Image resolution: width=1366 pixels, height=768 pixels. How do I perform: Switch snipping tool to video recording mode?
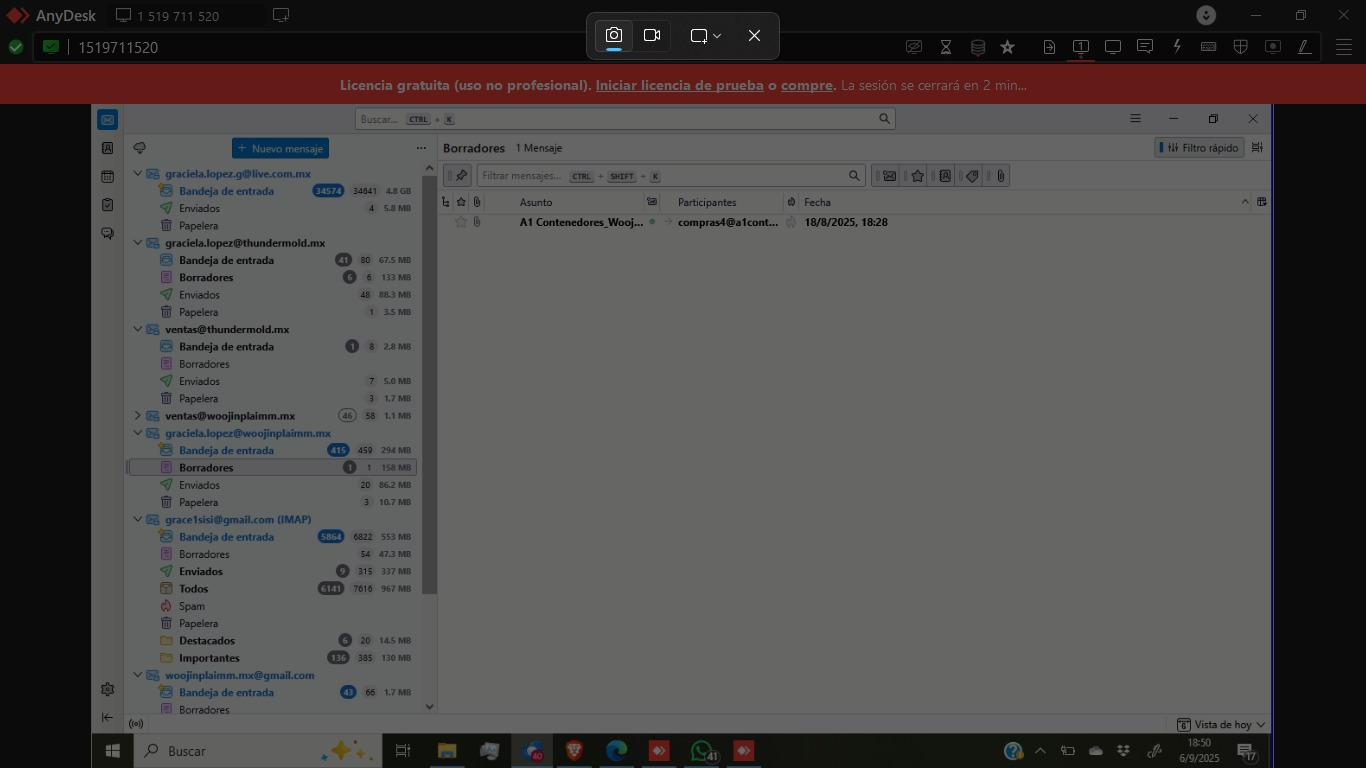[x=652, y=36]
